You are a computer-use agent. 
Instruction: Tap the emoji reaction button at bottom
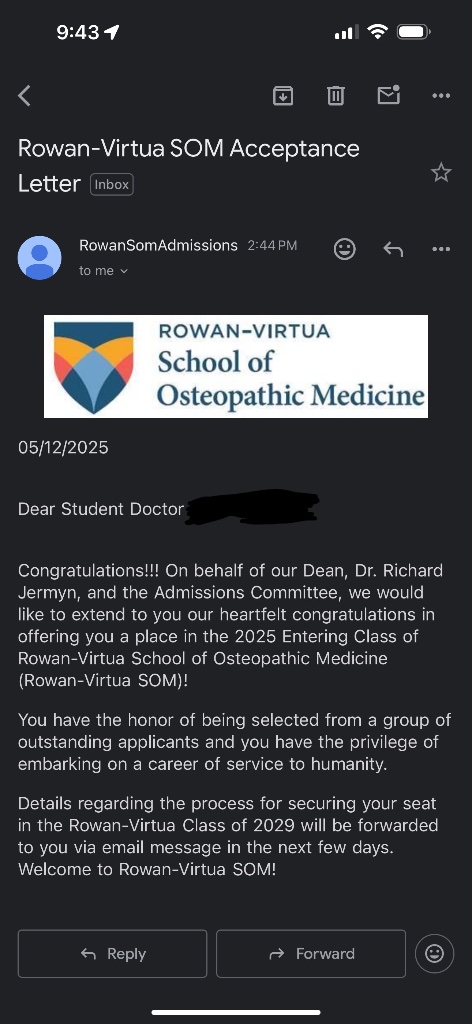pyautogui.click(x=434, y=953)
